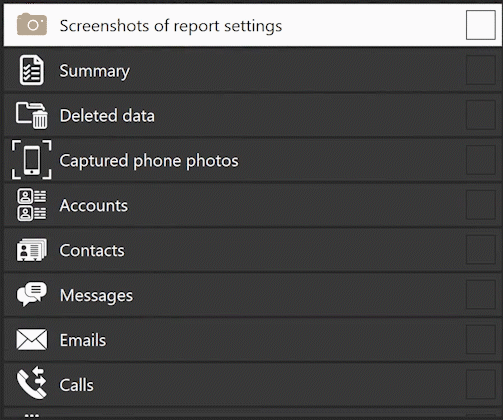The height and width of the screenshot is (420, 503).
Task: Click the Summary checklist document icon
Action: (32, 70)
